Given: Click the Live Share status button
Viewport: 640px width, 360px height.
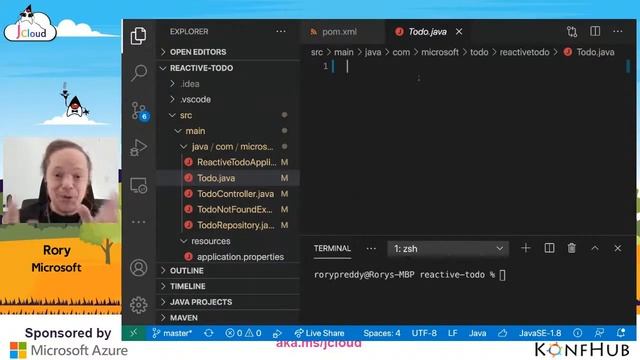Looking at the screenshot, I should [x=319, y=333].
